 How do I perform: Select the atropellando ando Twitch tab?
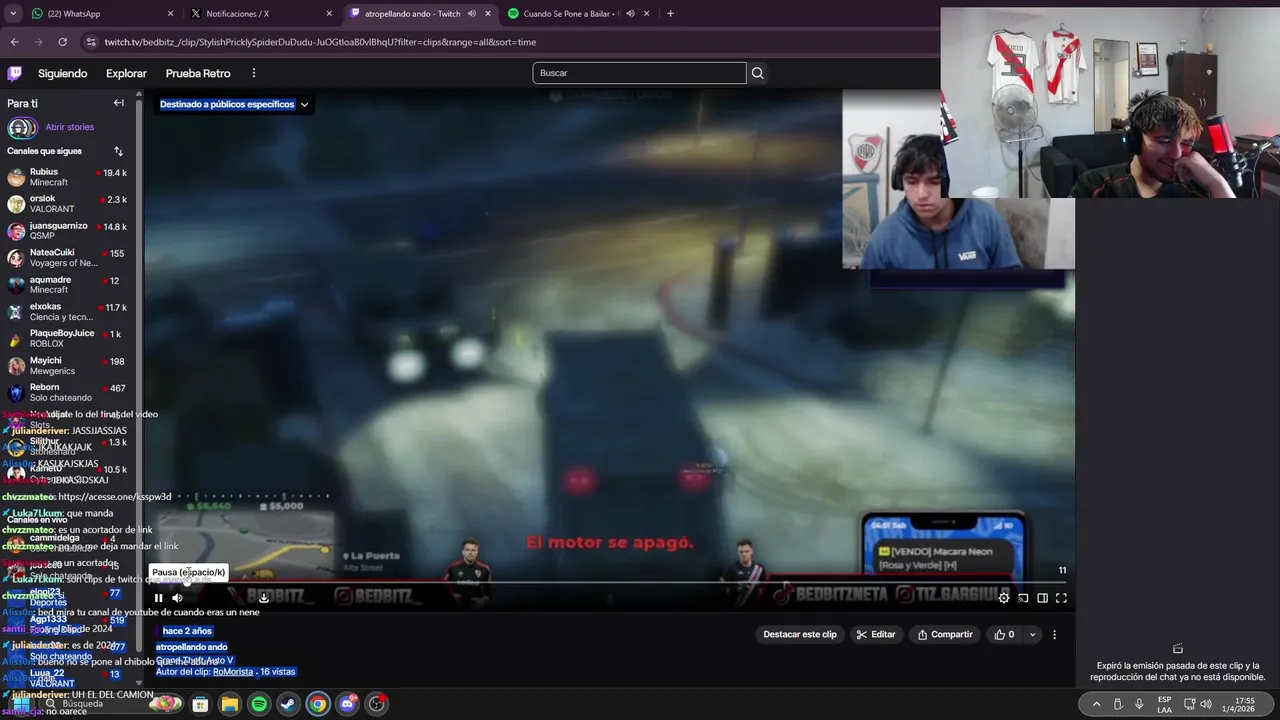click(420, 14)
